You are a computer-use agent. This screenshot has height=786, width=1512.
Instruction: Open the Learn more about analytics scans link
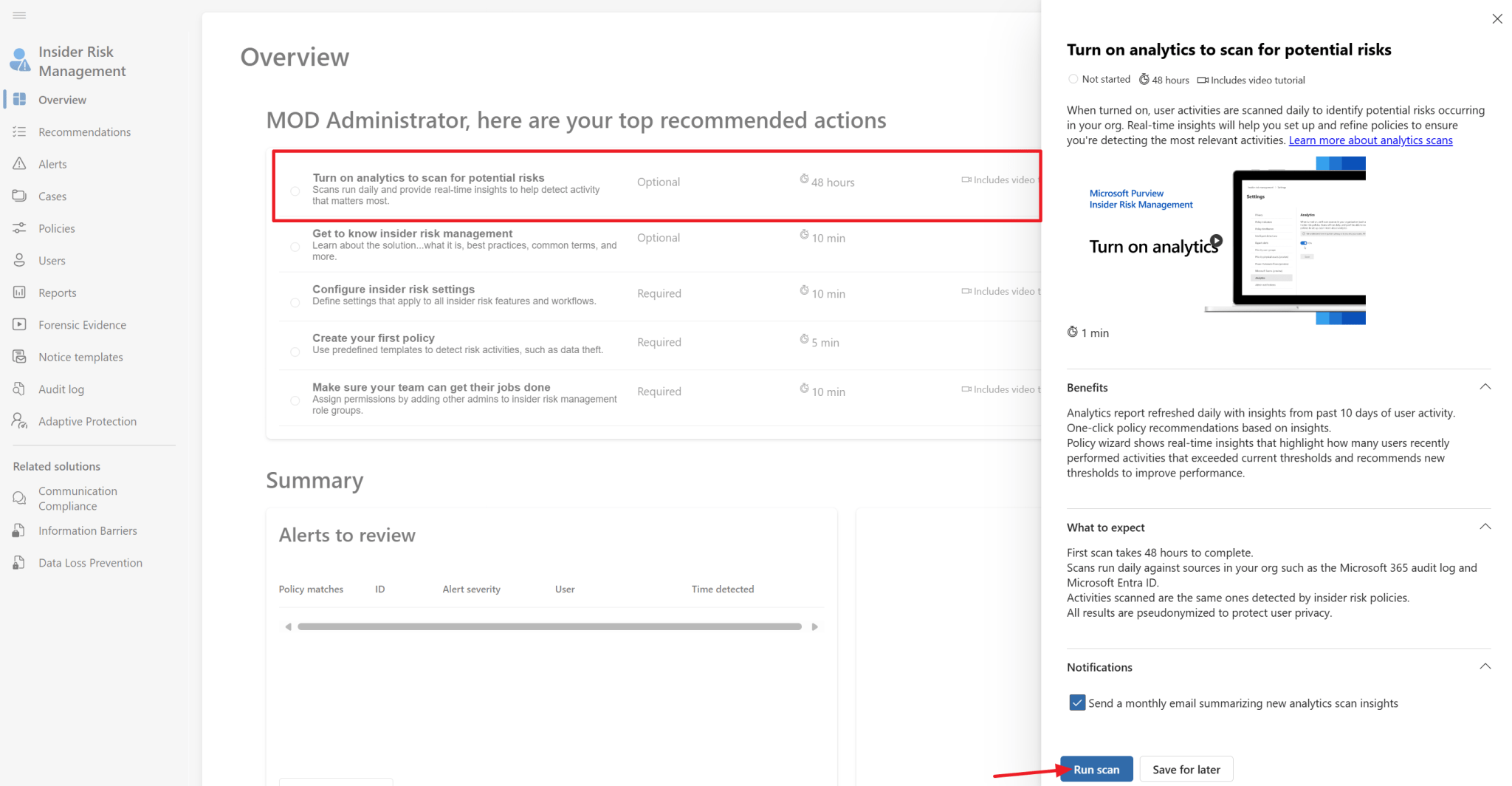coord(1370,140)
